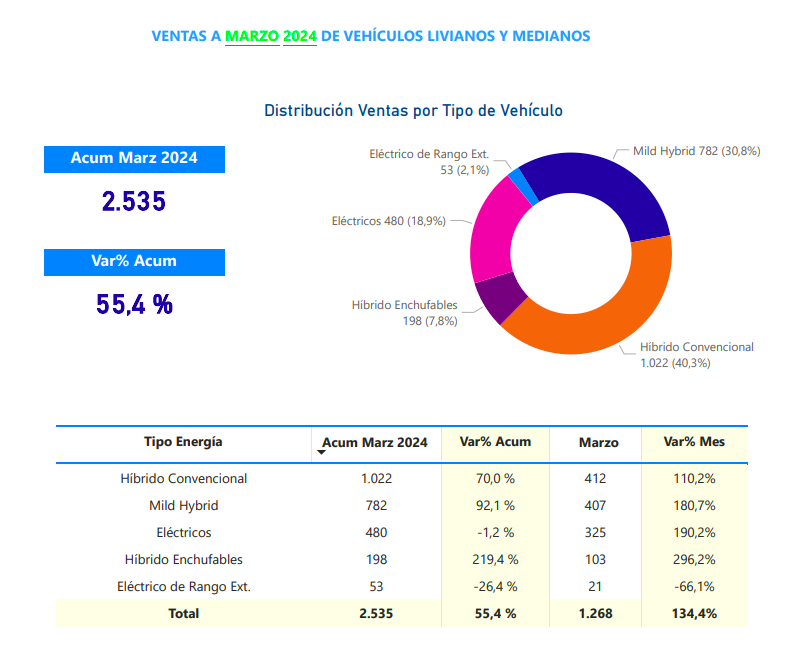
Task: Click the 55,4 % card value
Action: pos(135,304)
